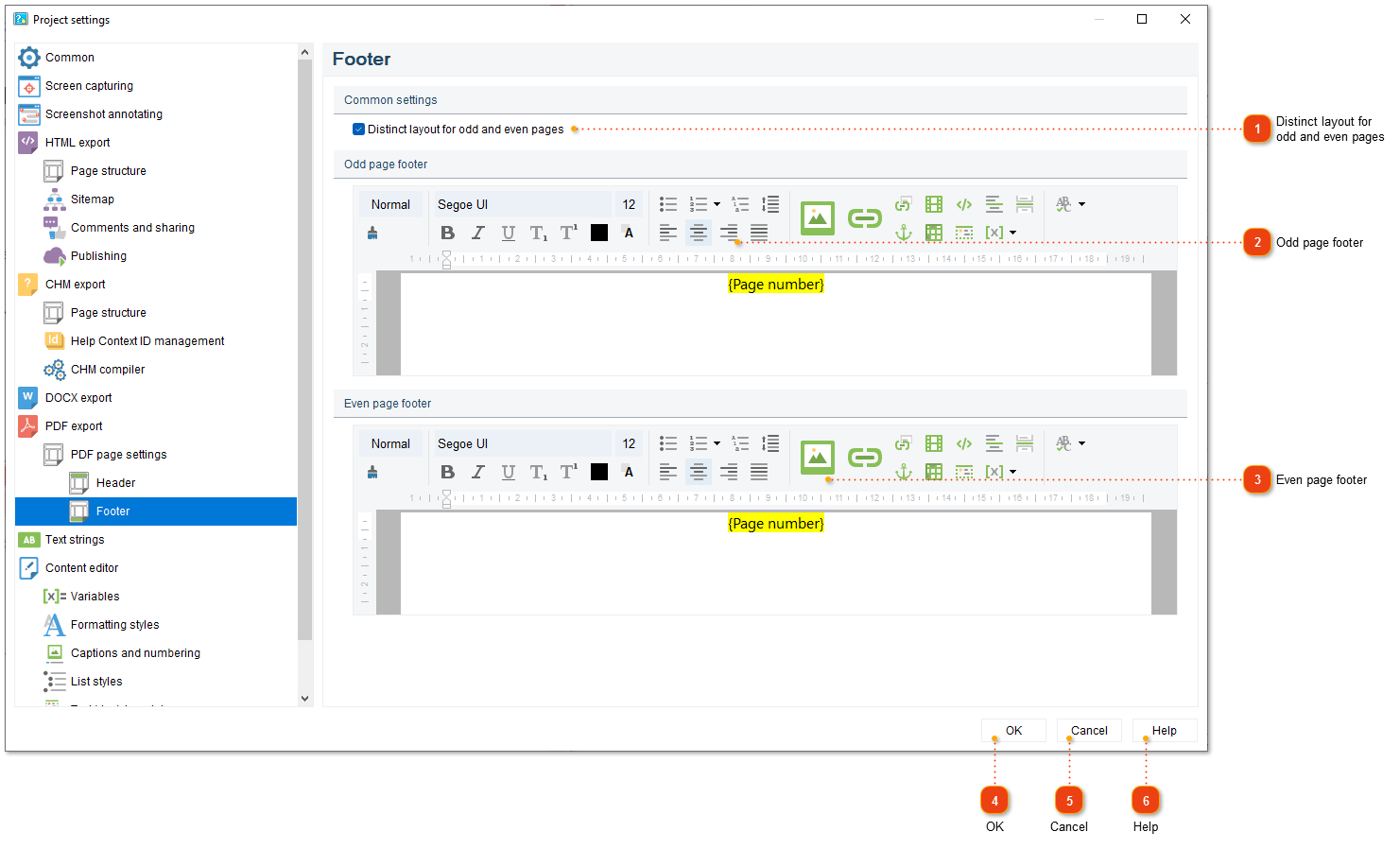Insert a table in the even page footer

(934, 472)
